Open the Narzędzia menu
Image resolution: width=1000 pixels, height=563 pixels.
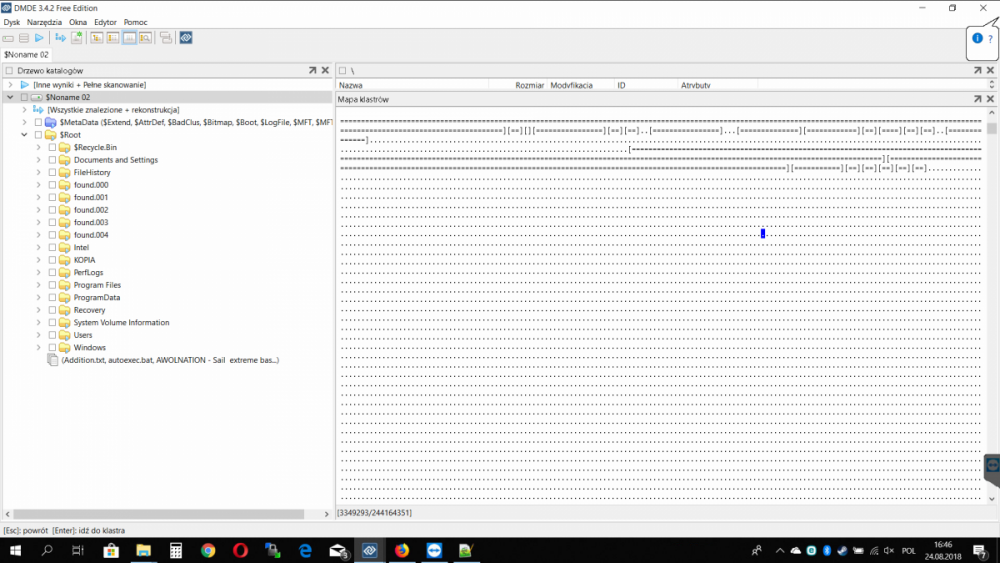click(44, 22)
